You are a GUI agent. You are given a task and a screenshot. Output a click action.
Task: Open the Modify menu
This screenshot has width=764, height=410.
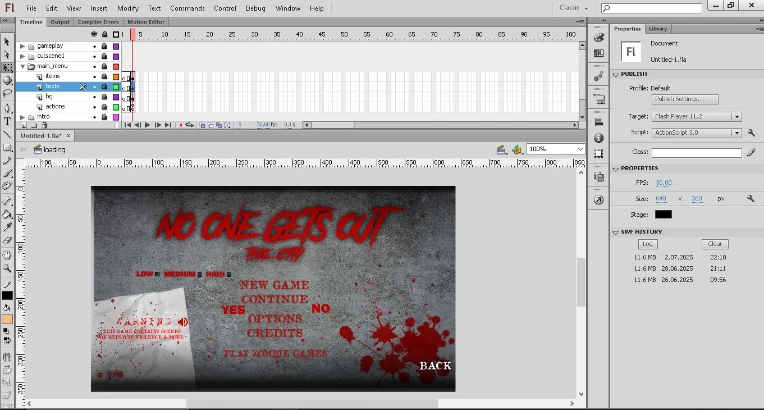(128, 8)
